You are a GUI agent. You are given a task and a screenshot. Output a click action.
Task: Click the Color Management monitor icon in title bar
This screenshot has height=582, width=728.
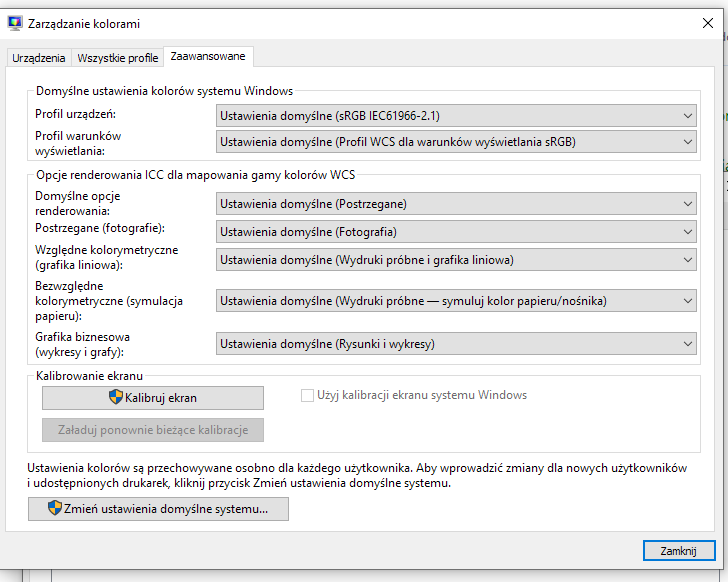point(15,23)
